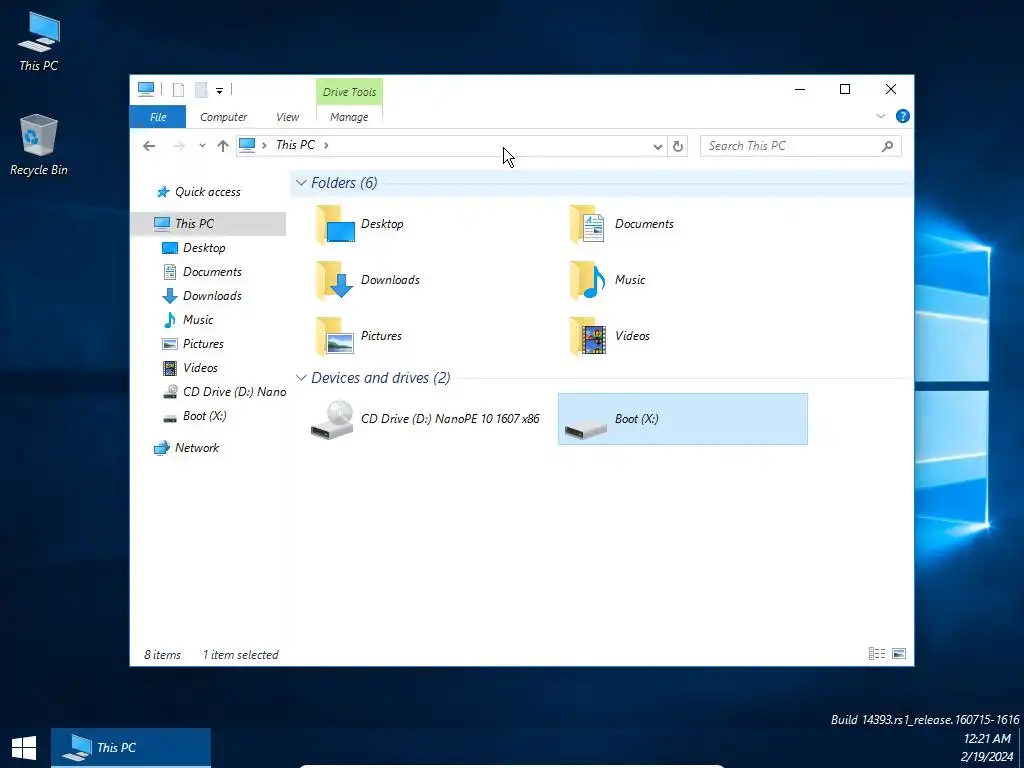Click the Drive Tools contextual tab header

(x=349, y=92)
